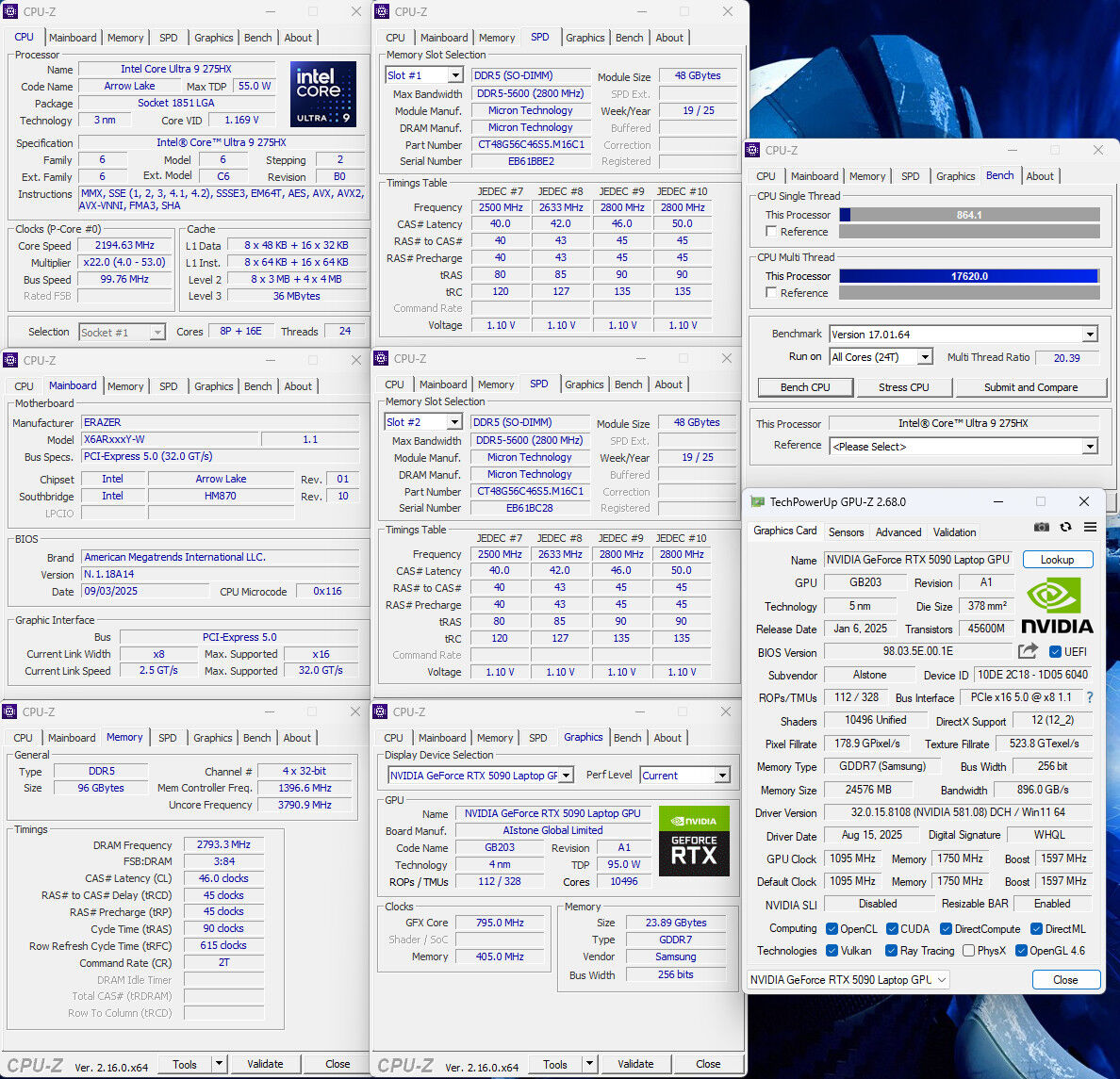
Task: Toggle the DirectML checkbox
Action: point(1036,928)
